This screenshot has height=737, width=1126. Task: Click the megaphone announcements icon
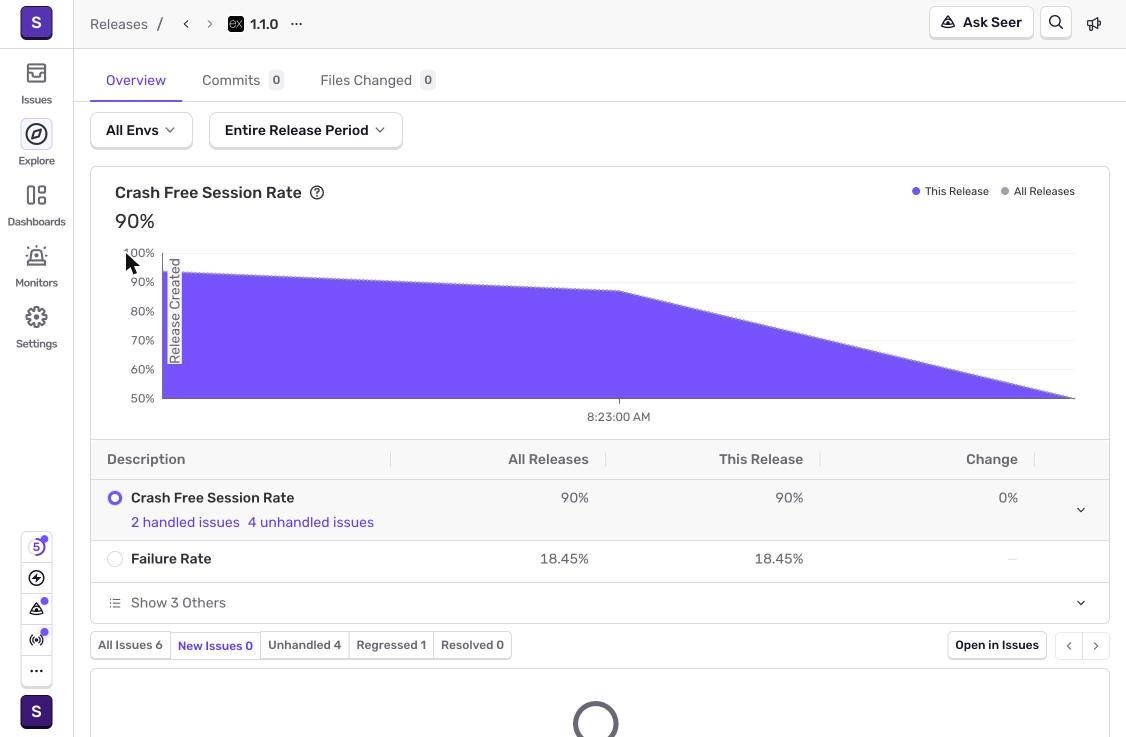1094,24
